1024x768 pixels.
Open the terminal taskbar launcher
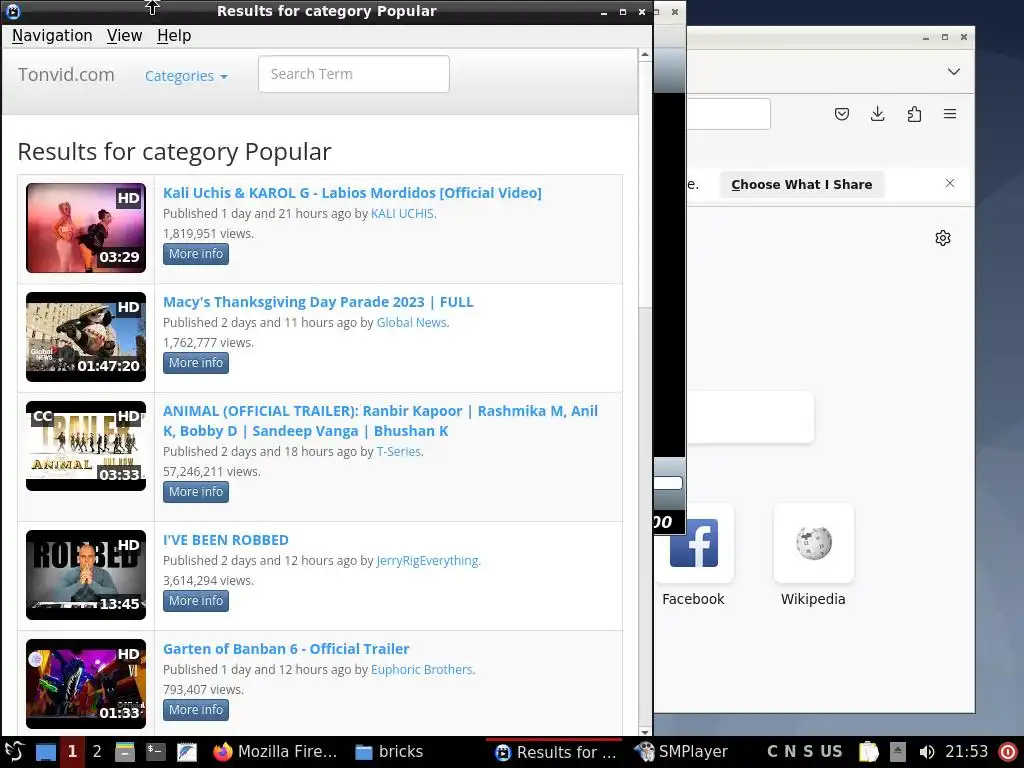pyautogui.click(x=155, y=752)
